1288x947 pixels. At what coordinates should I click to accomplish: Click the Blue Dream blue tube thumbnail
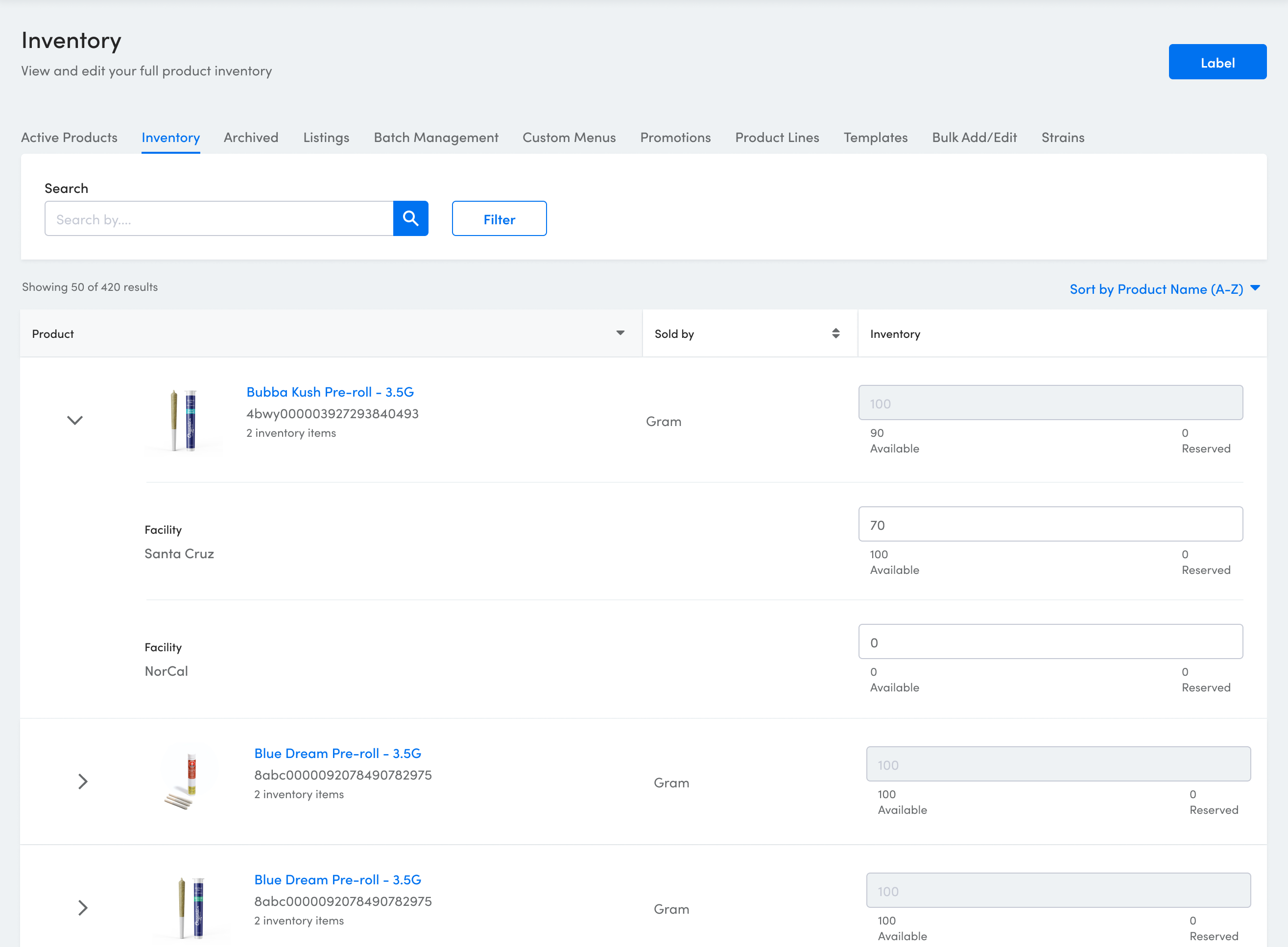(x=191, y=907)
